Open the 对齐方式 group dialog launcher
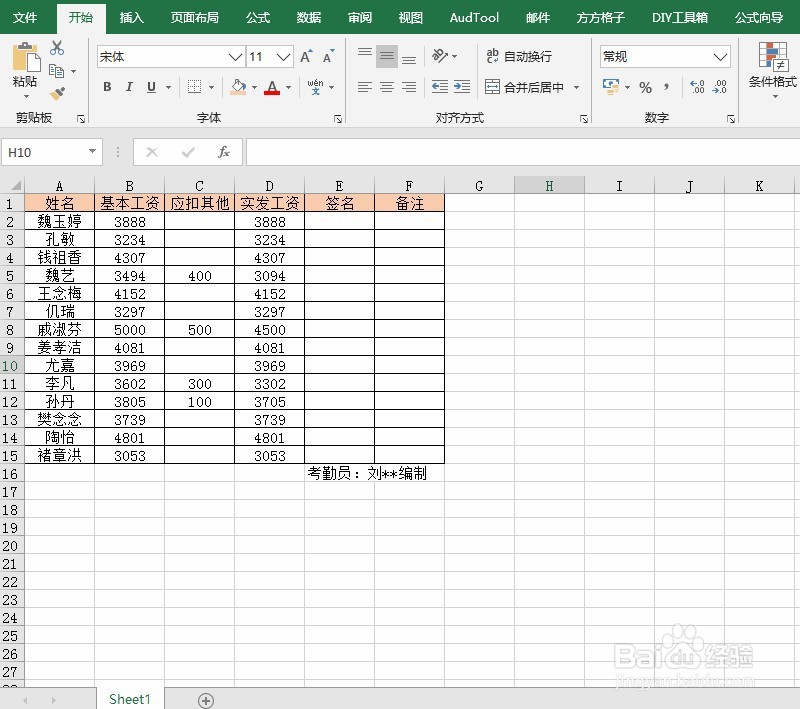 584,118
